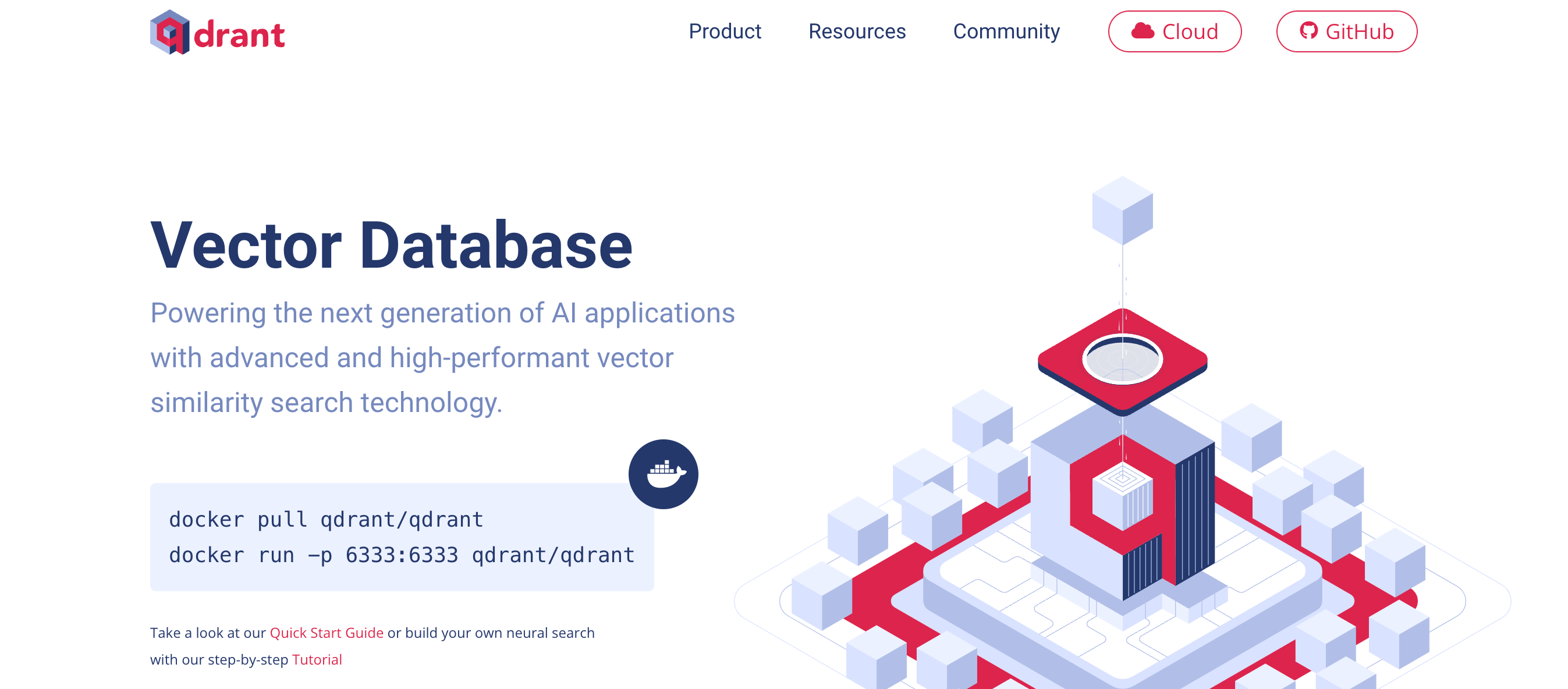The image size is (1568, 689).
Task: Open the GitHub button
Action: tap(1346, 31)
